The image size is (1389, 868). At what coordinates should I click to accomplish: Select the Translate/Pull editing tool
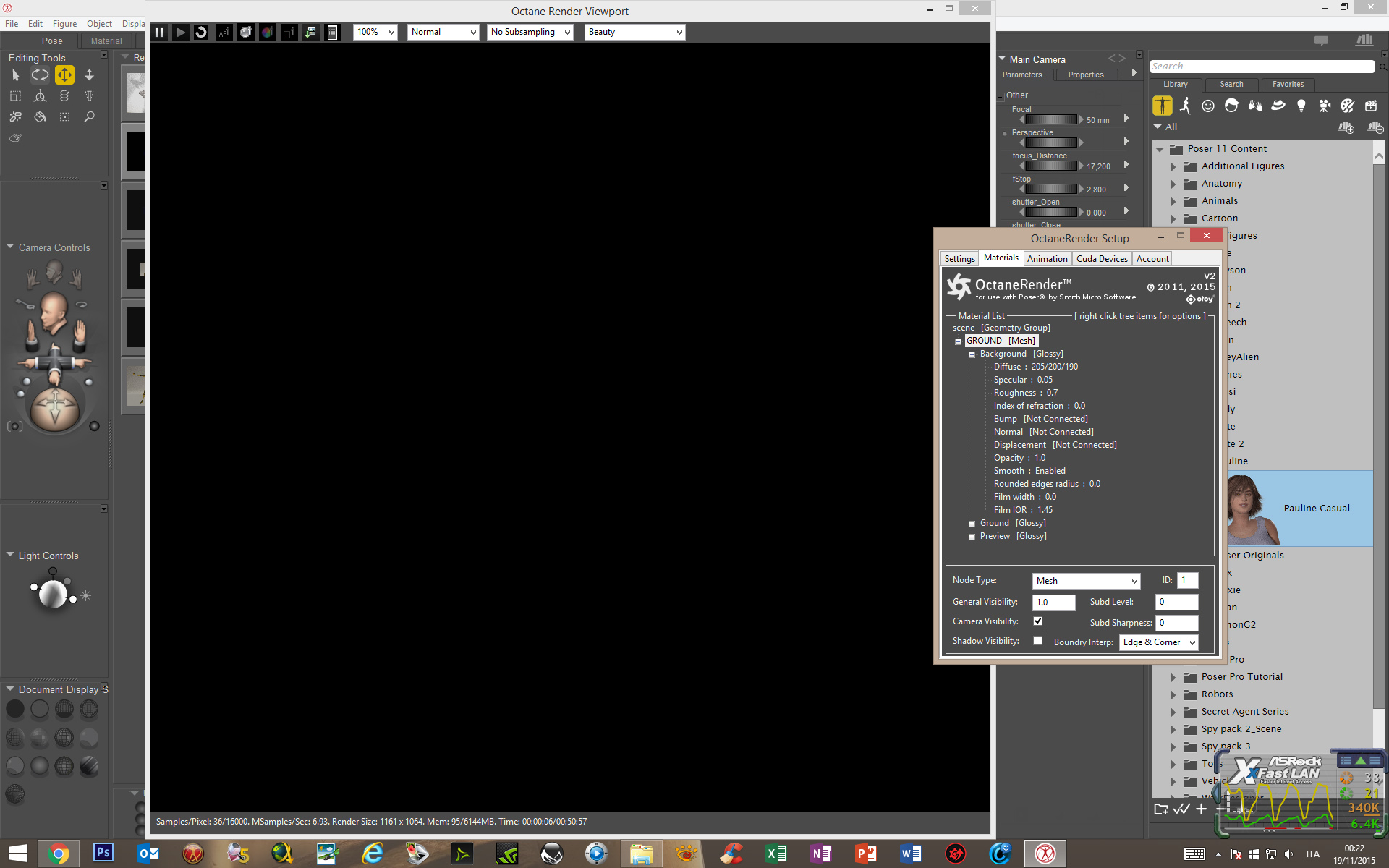64,75
